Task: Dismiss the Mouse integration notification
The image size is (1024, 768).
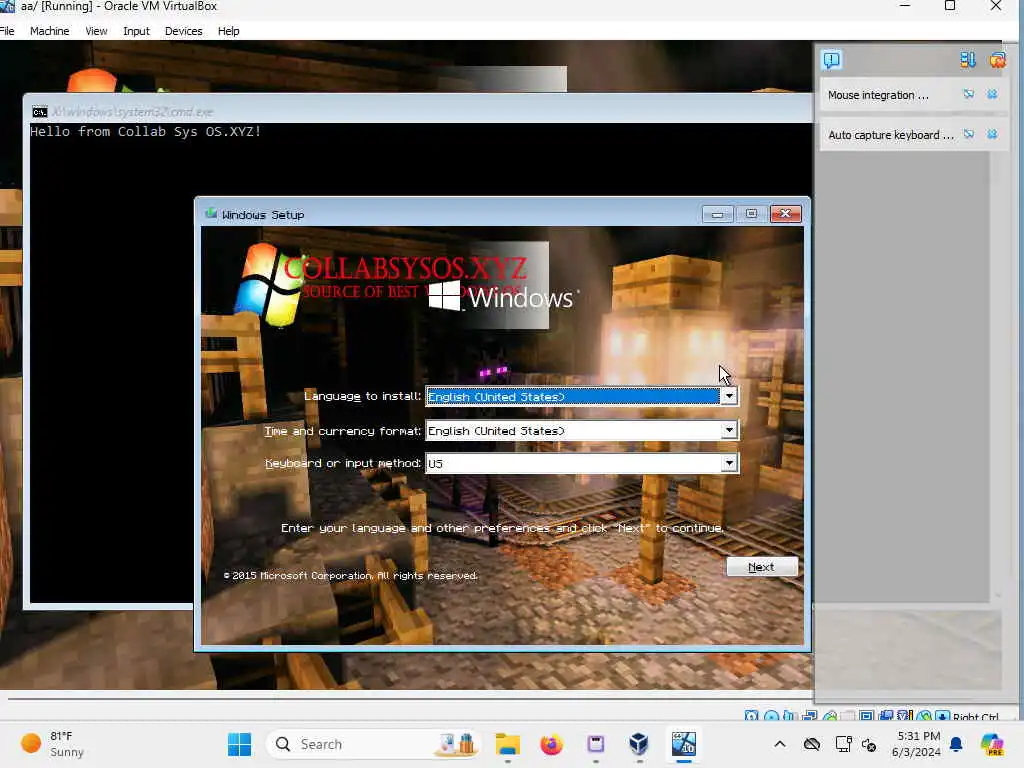Action: pos(992,95)
